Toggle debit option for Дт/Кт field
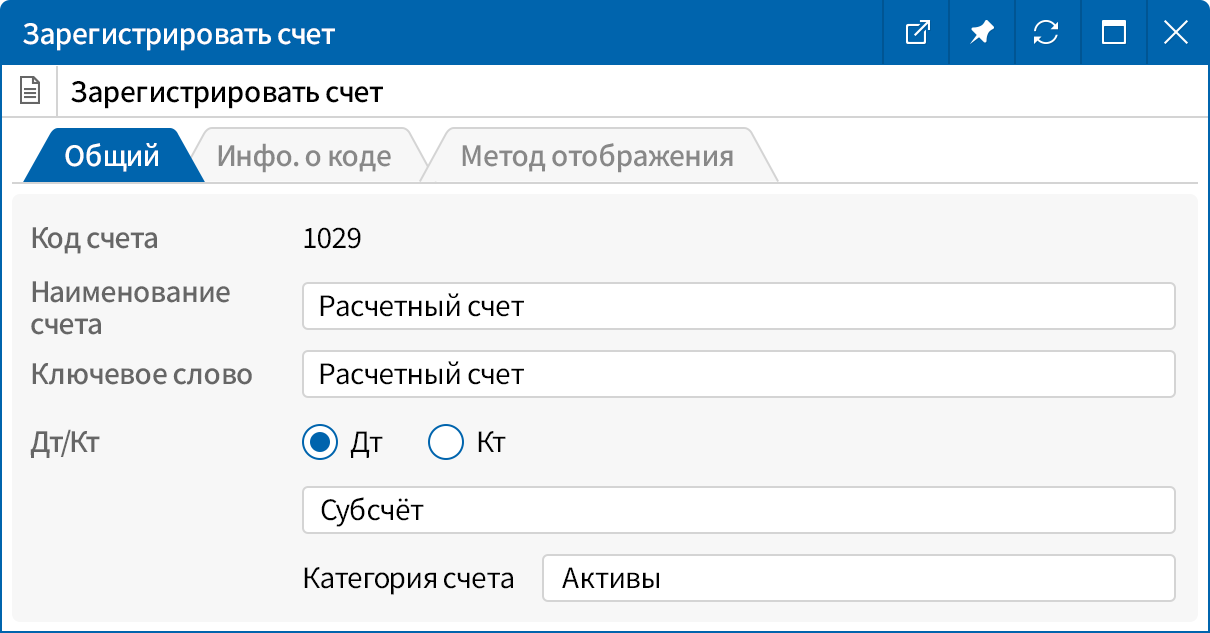The image size is (1210, 633). point(320,442)
